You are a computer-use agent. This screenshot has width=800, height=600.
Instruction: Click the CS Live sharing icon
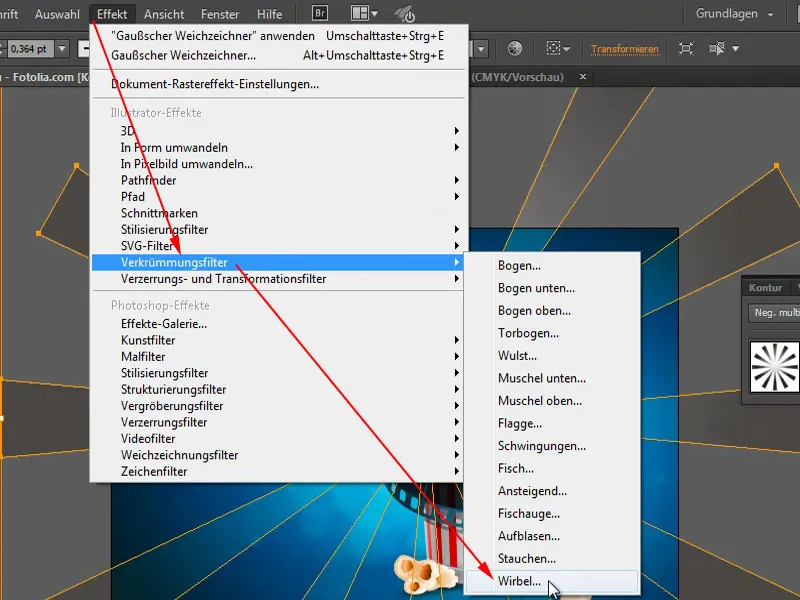tap(403, 13)
